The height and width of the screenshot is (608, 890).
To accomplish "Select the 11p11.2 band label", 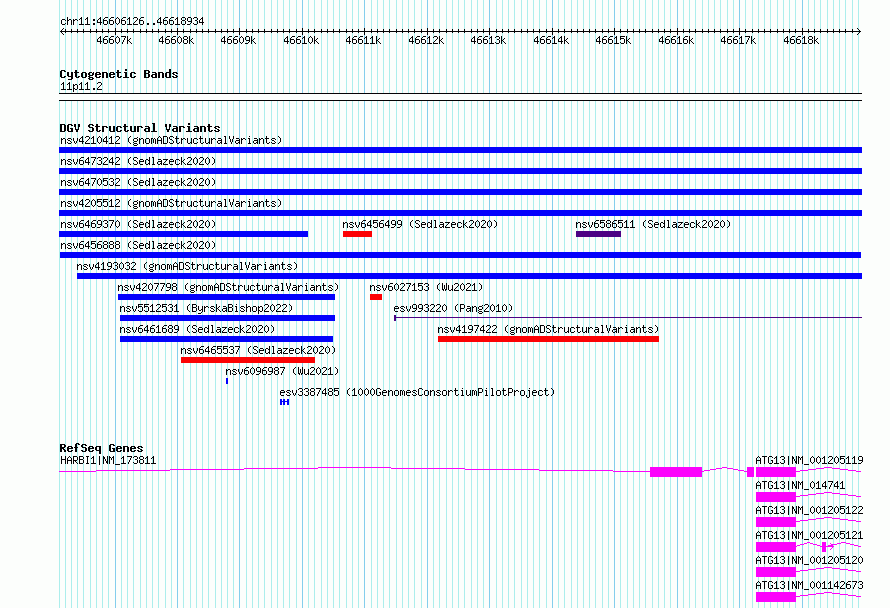I will (81, 87).
